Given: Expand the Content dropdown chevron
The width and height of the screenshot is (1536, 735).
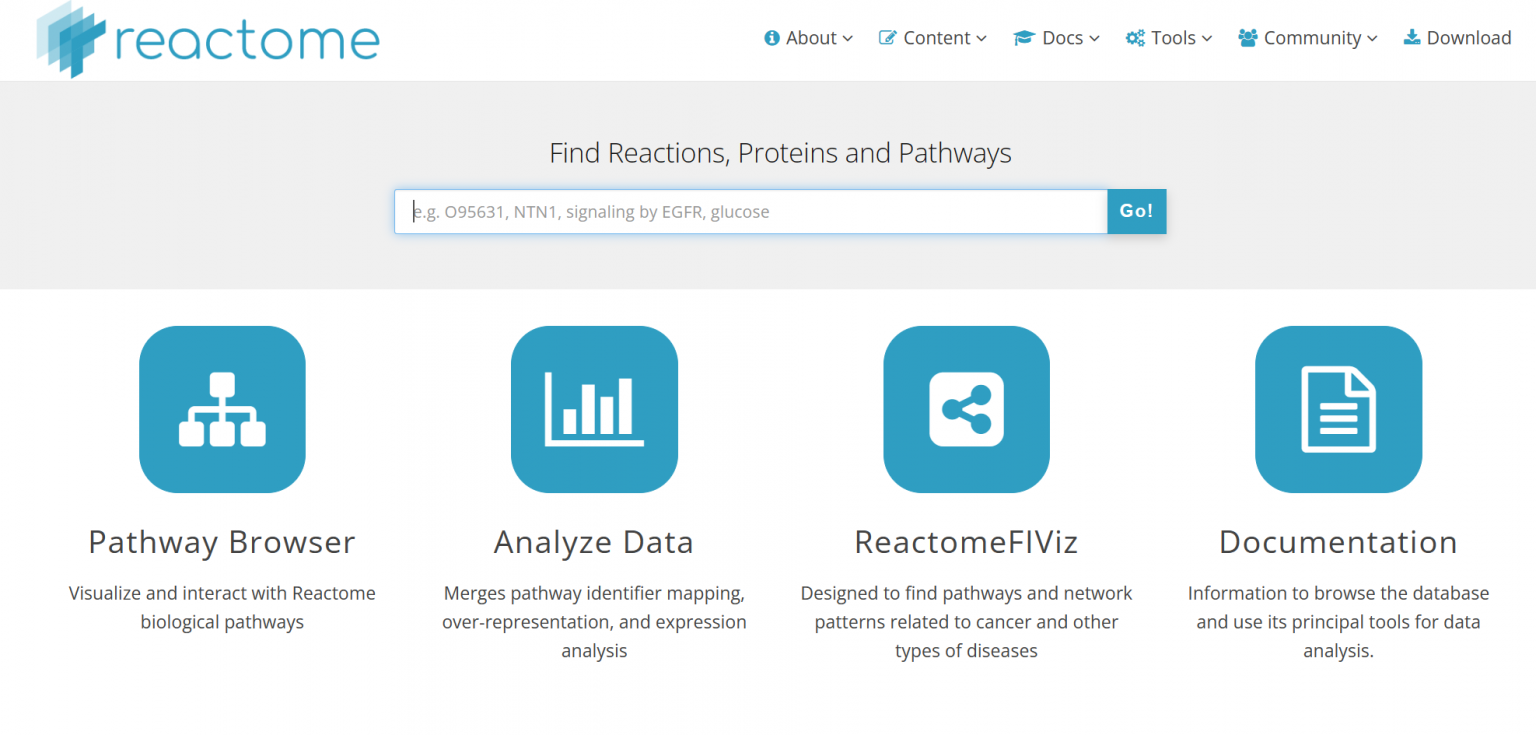Looking at the screenshot, I should [x=982, y=39].
